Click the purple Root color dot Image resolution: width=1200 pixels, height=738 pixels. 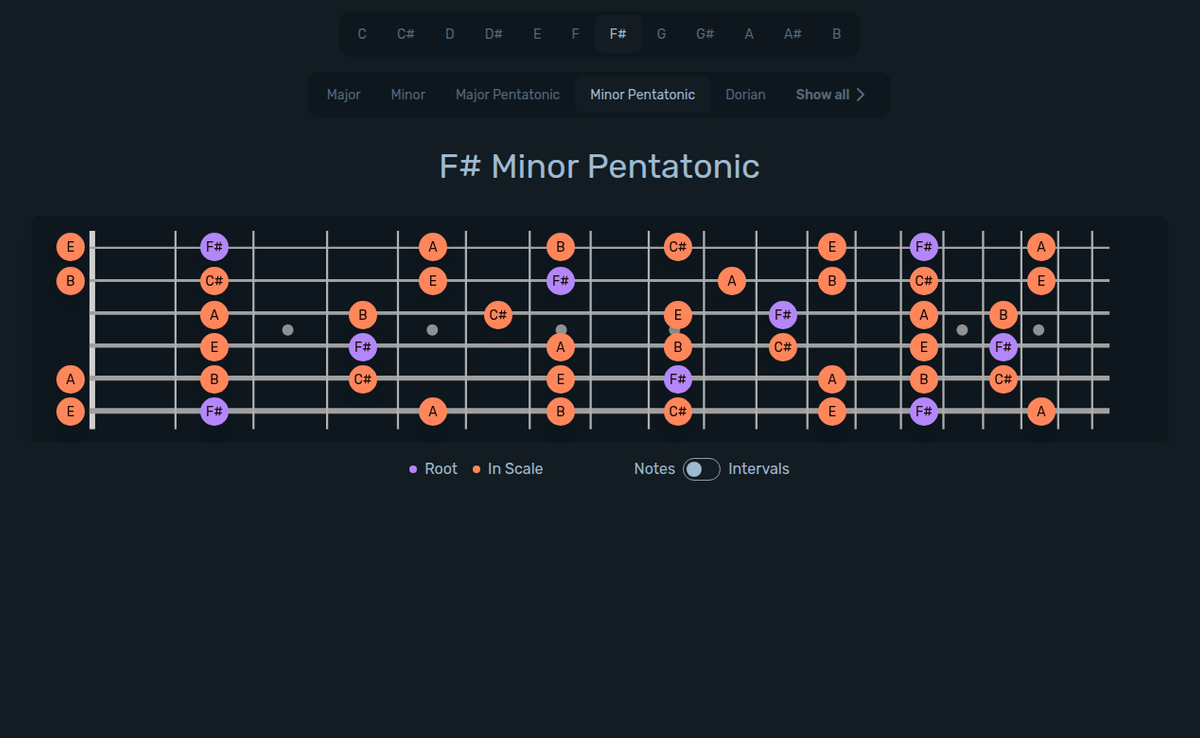point(413,468)
